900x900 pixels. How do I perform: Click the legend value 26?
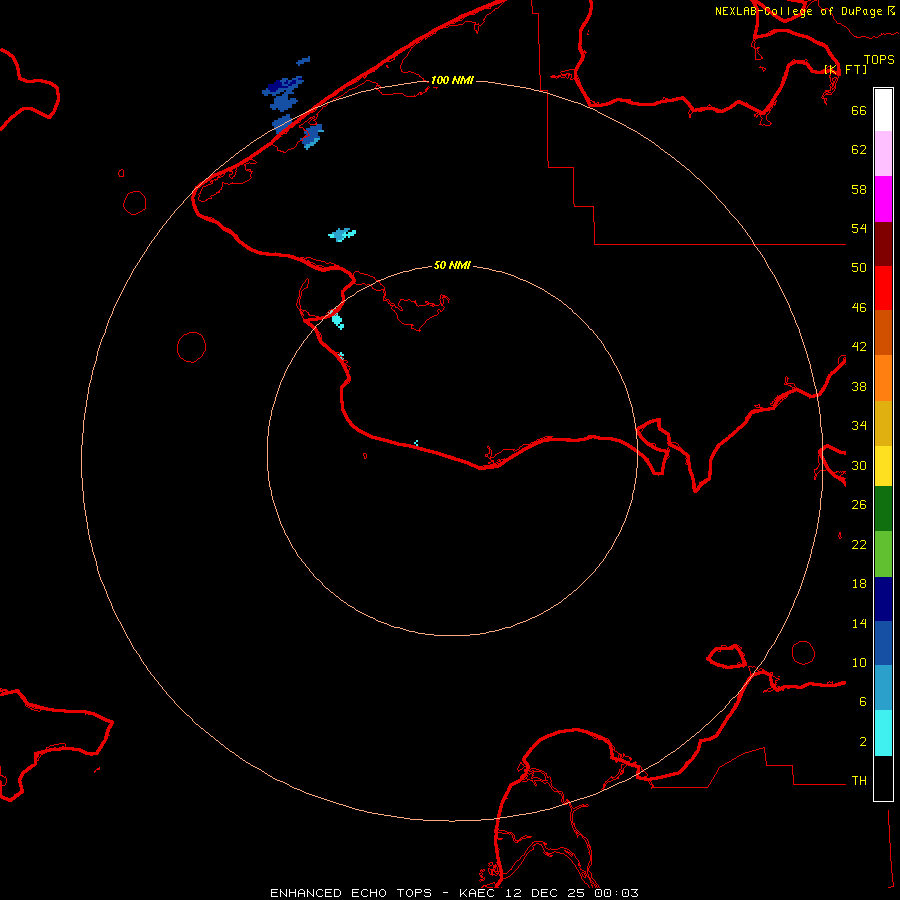pyautogui.click(x=859, y=505)
